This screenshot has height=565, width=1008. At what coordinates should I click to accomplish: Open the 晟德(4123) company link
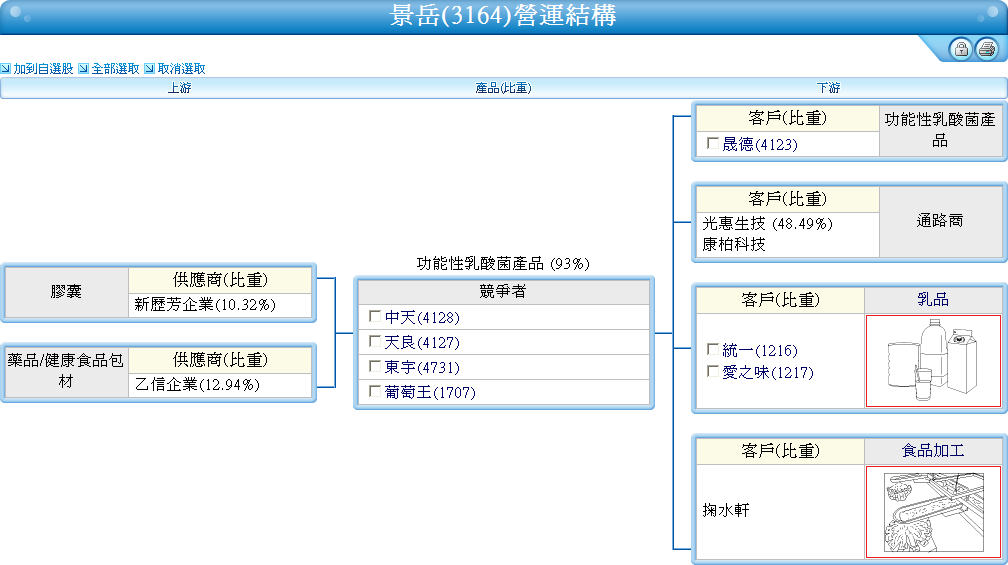tap(760, 145)
